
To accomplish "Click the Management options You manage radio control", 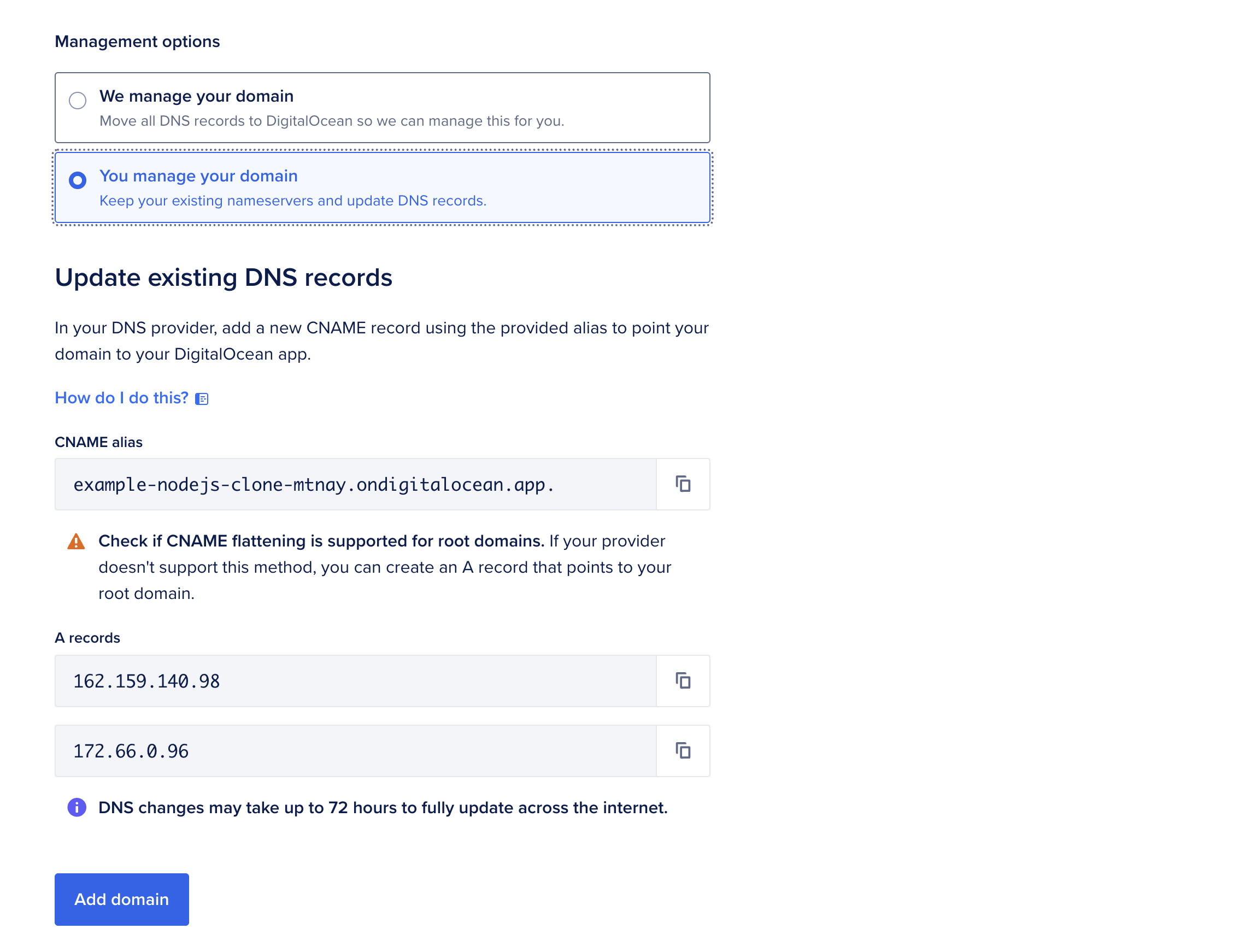I will [x=78, y=180].
